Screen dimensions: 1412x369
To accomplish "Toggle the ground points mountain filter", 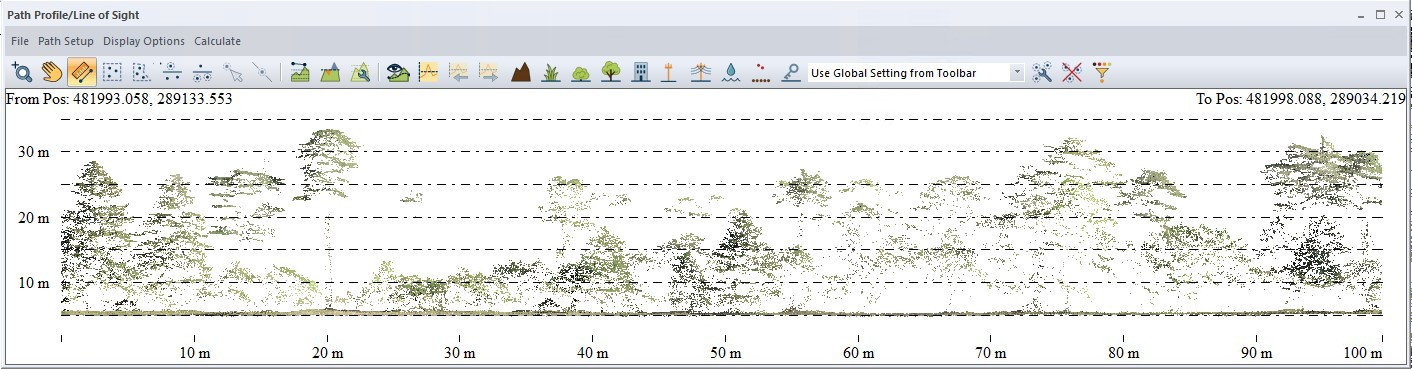I will [520, 72].
